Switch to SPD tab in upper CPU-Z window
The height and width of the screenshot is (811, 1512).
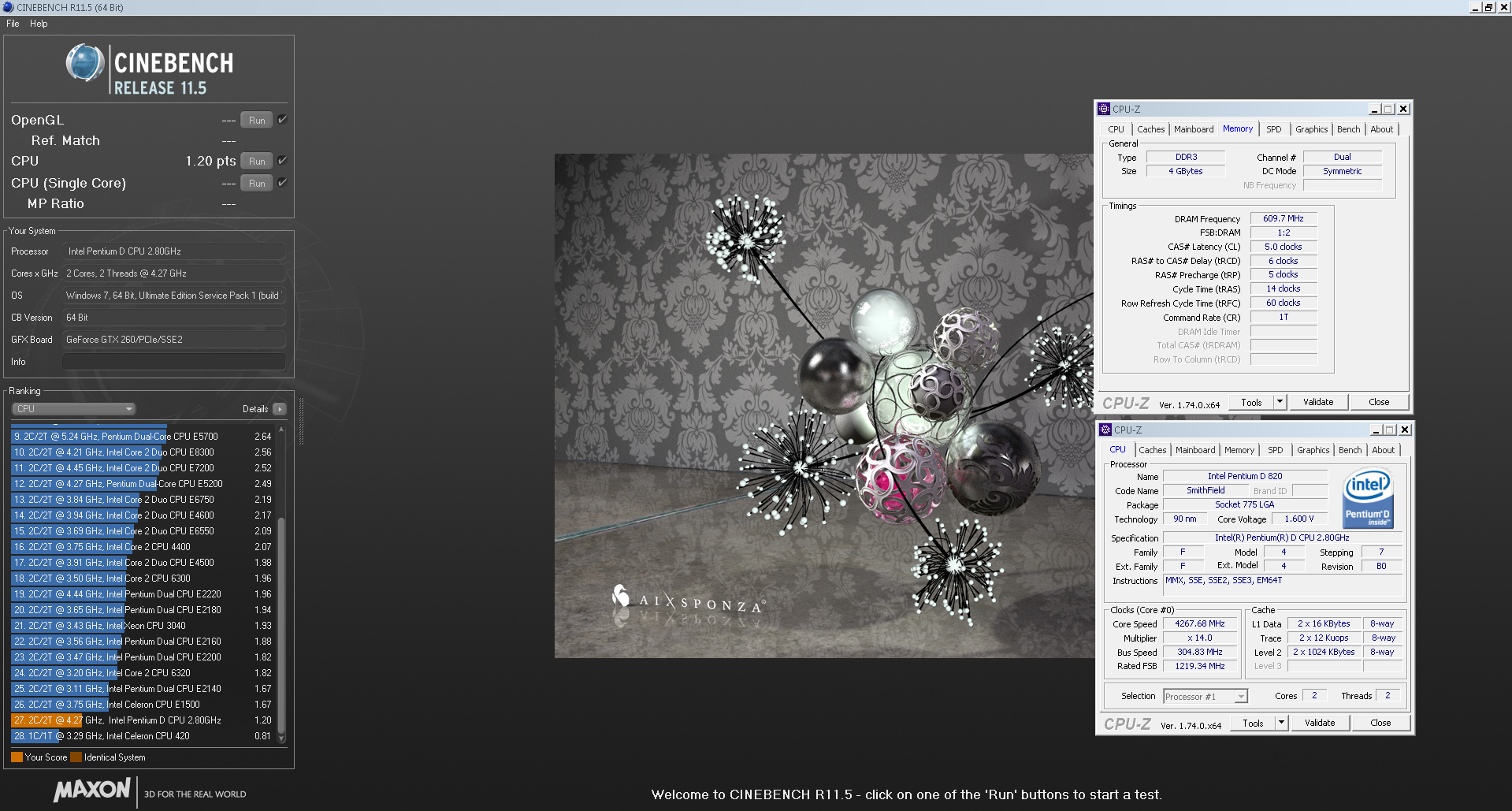[x=1274, y=129]
